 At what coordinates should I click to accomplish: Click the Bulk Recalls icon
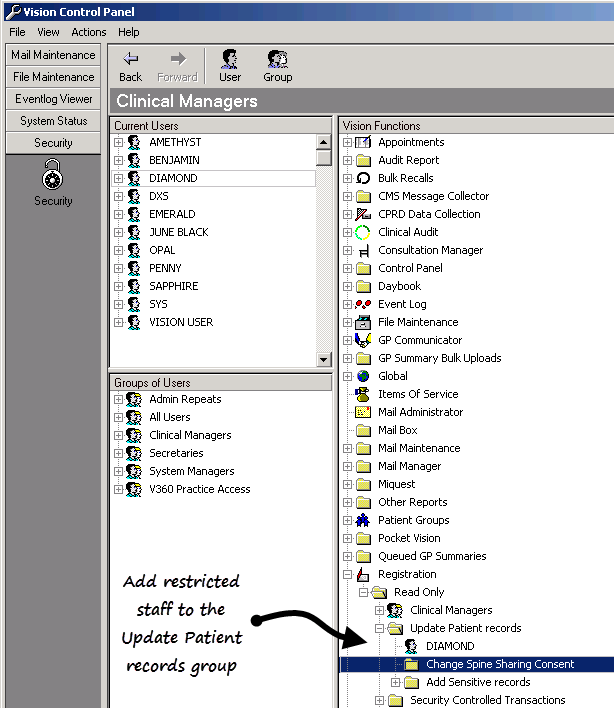click(363, 178)
